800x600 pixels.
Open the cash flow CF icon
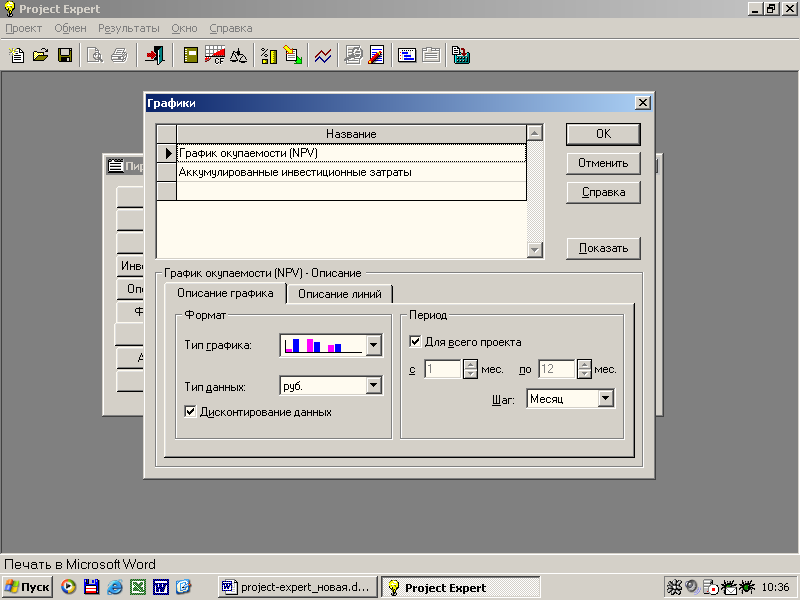[215, 55]
